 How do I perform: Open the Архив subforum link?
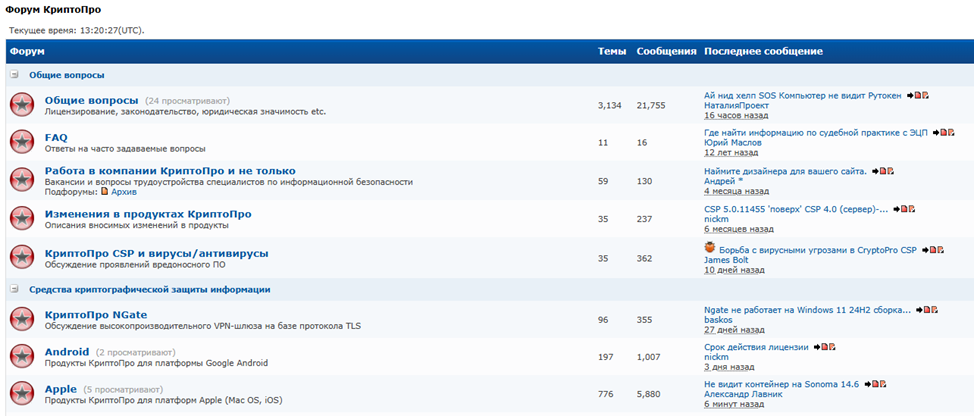(124, 192)
